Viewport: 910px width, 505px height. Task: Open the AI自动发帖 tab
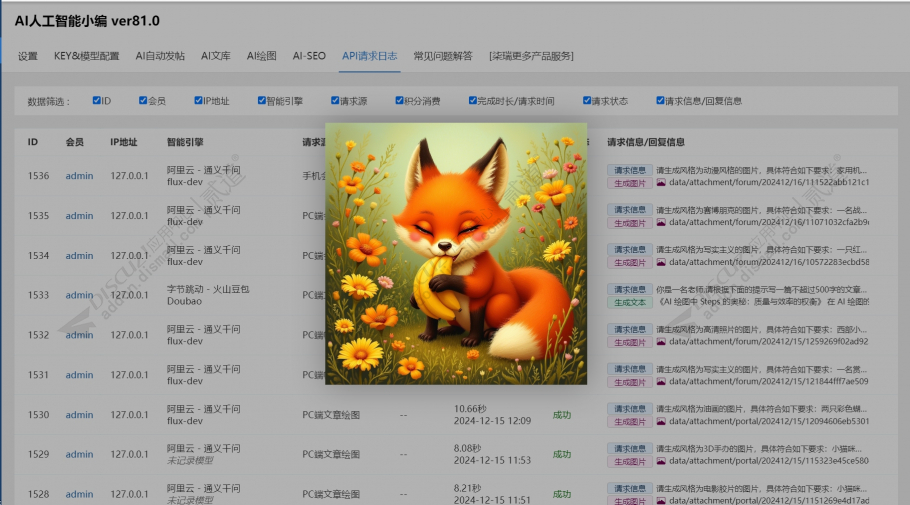point(160,56)
